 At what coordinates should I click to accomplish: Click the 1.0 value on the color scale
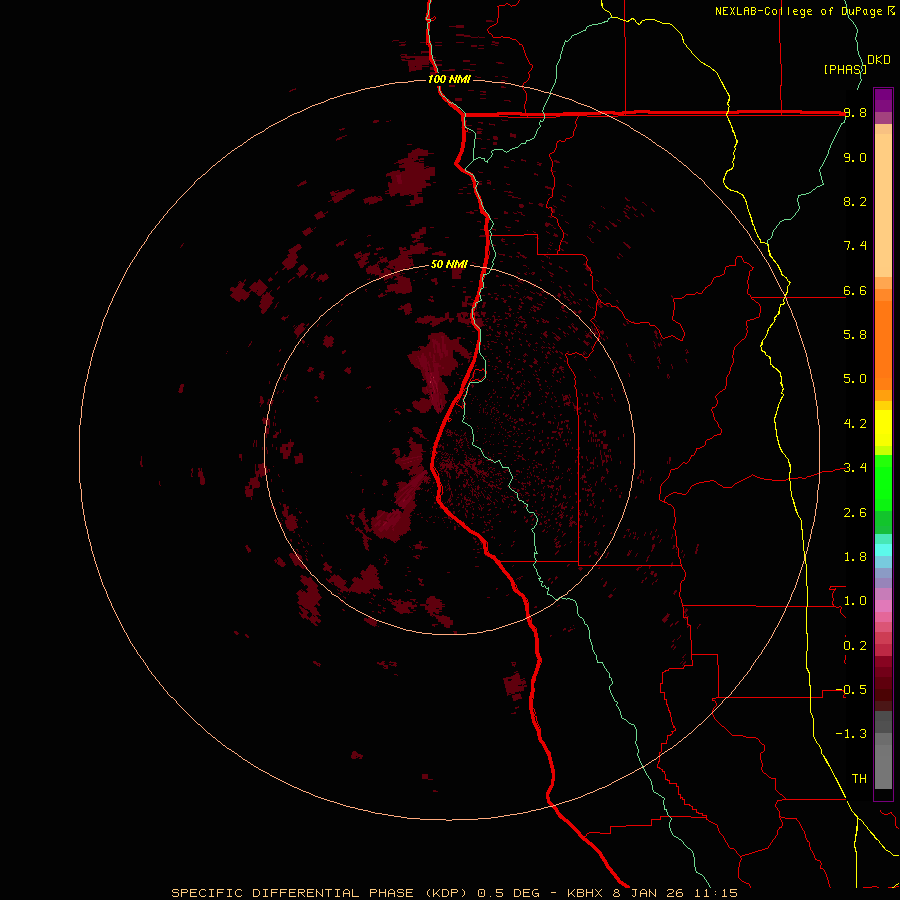tap(855, 601)
